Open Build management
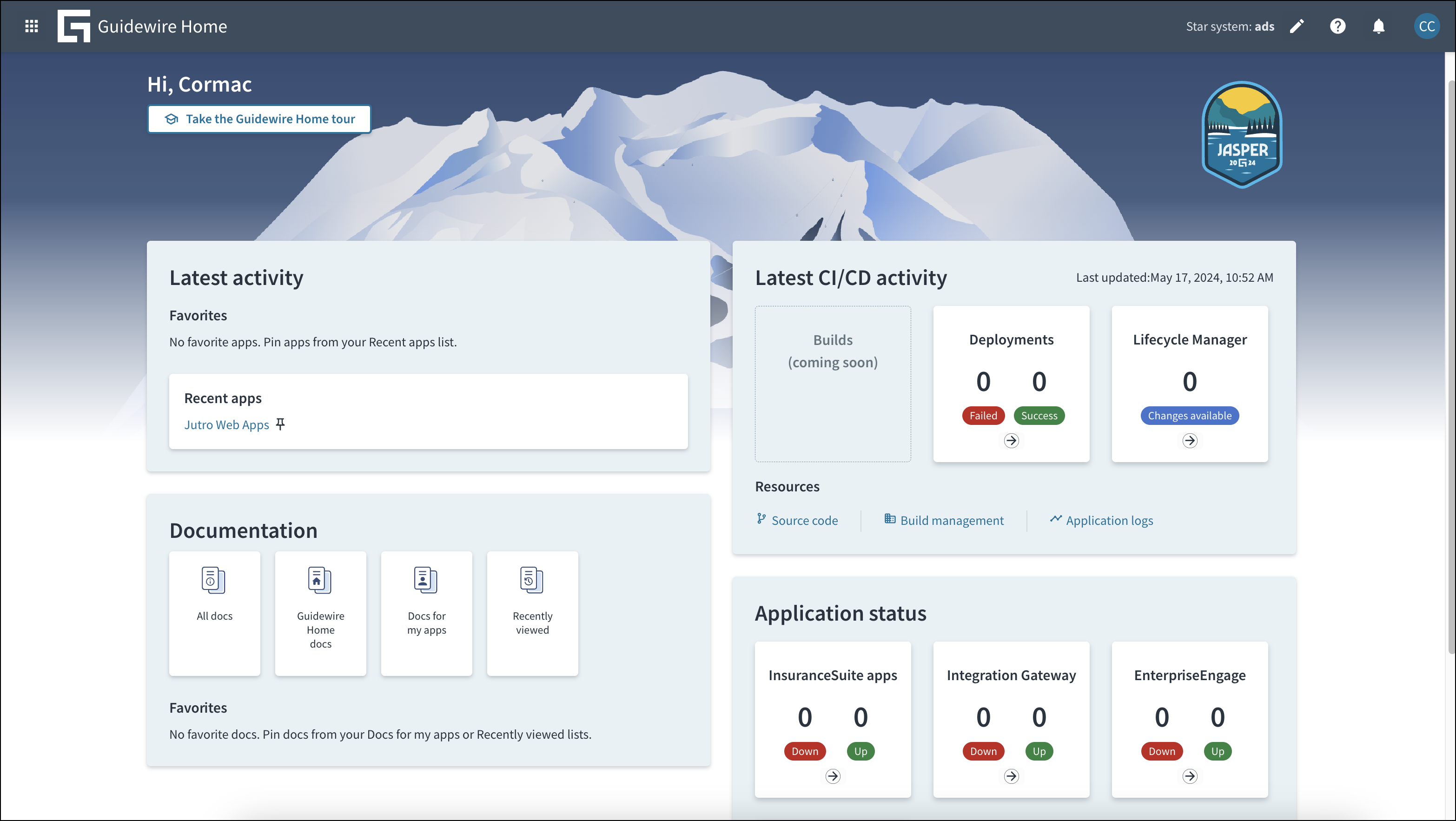This screenshot has width=1456, height=821. tap(952, 520)
